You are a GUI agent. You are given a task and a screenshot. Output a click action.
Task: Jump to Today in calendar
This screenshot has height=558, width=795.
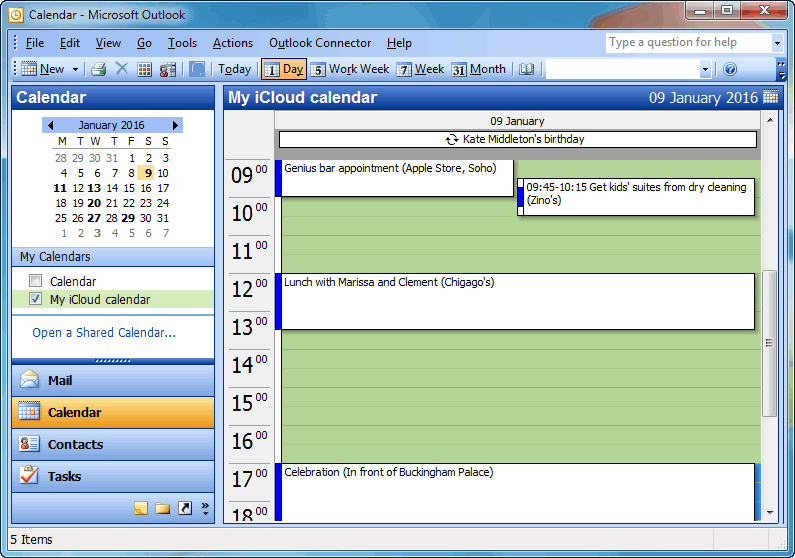click(x=234, y=69)
